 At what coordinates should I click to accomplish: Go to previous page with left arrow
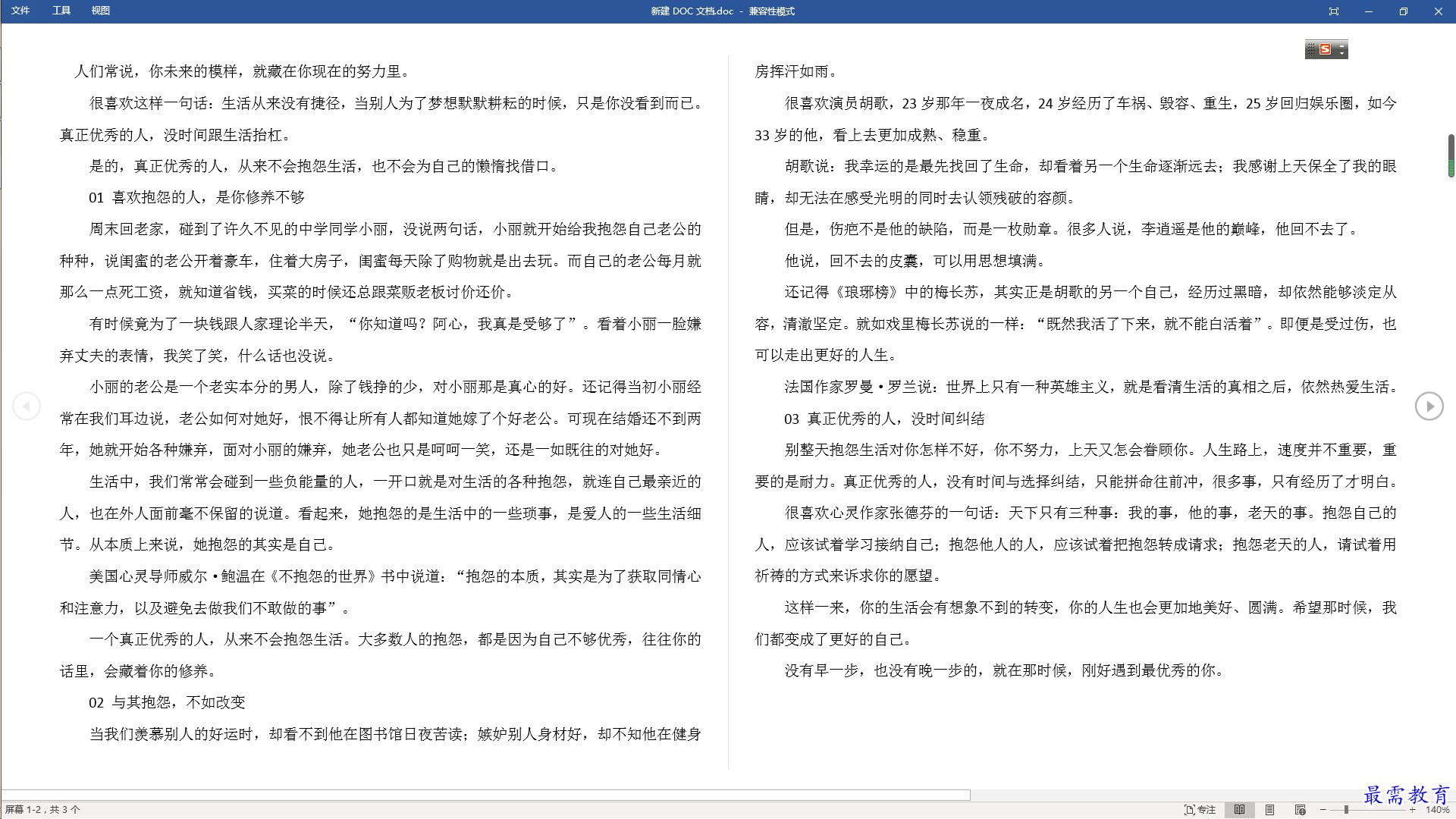tap(27, 406)
